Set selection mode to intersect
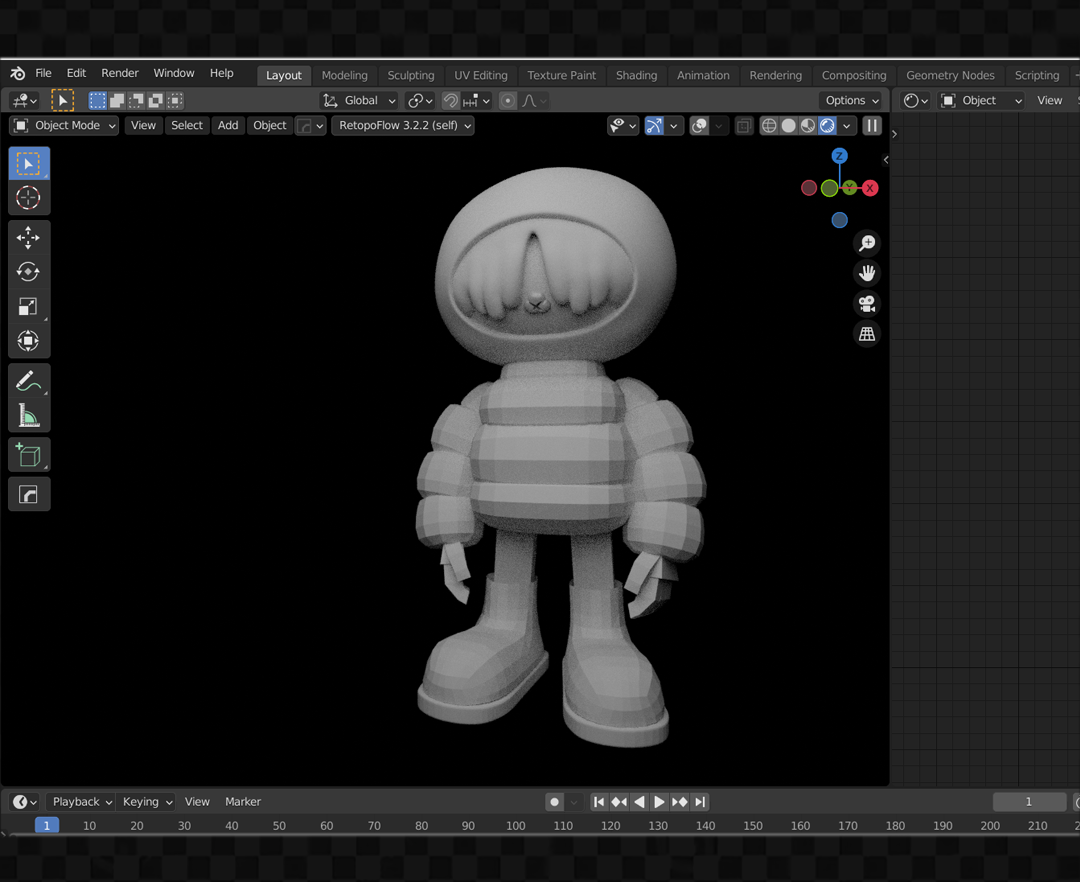 coord(175,101)
